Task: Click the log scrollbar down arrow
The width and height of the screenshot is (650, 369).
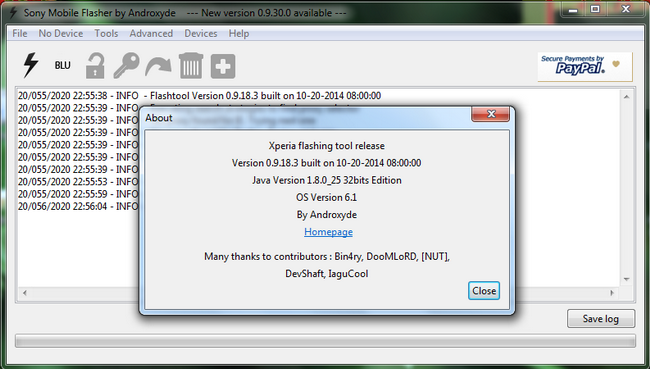Action: pyautogui.click(x=626, y=279)
